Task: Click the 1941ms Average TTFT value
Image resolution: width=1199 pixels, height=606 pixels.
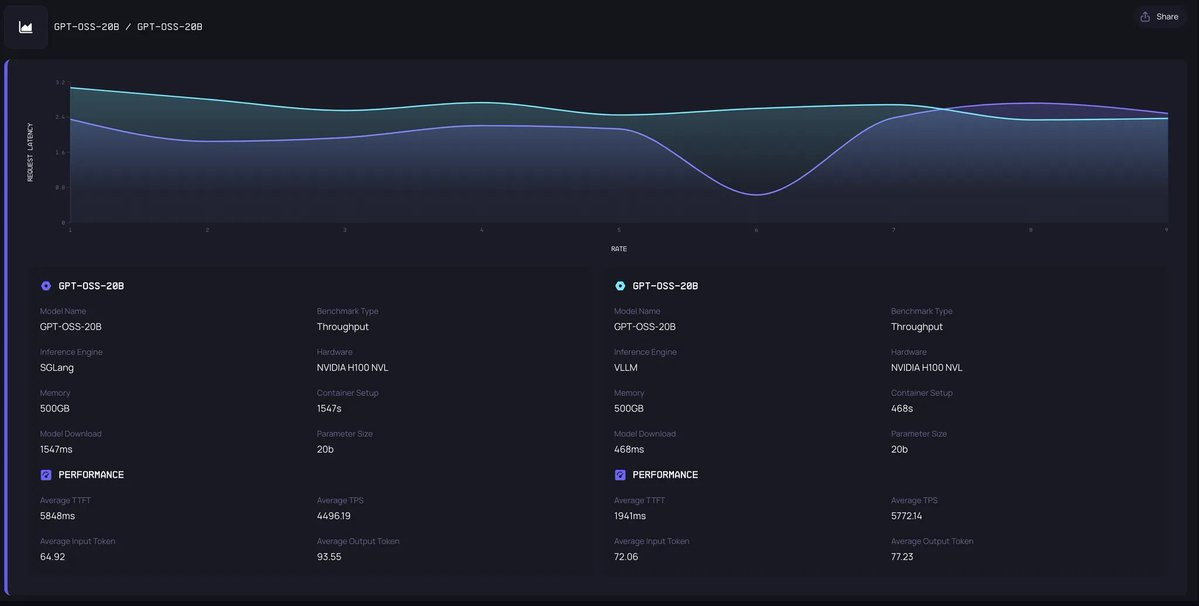Action: click(630, 516)
